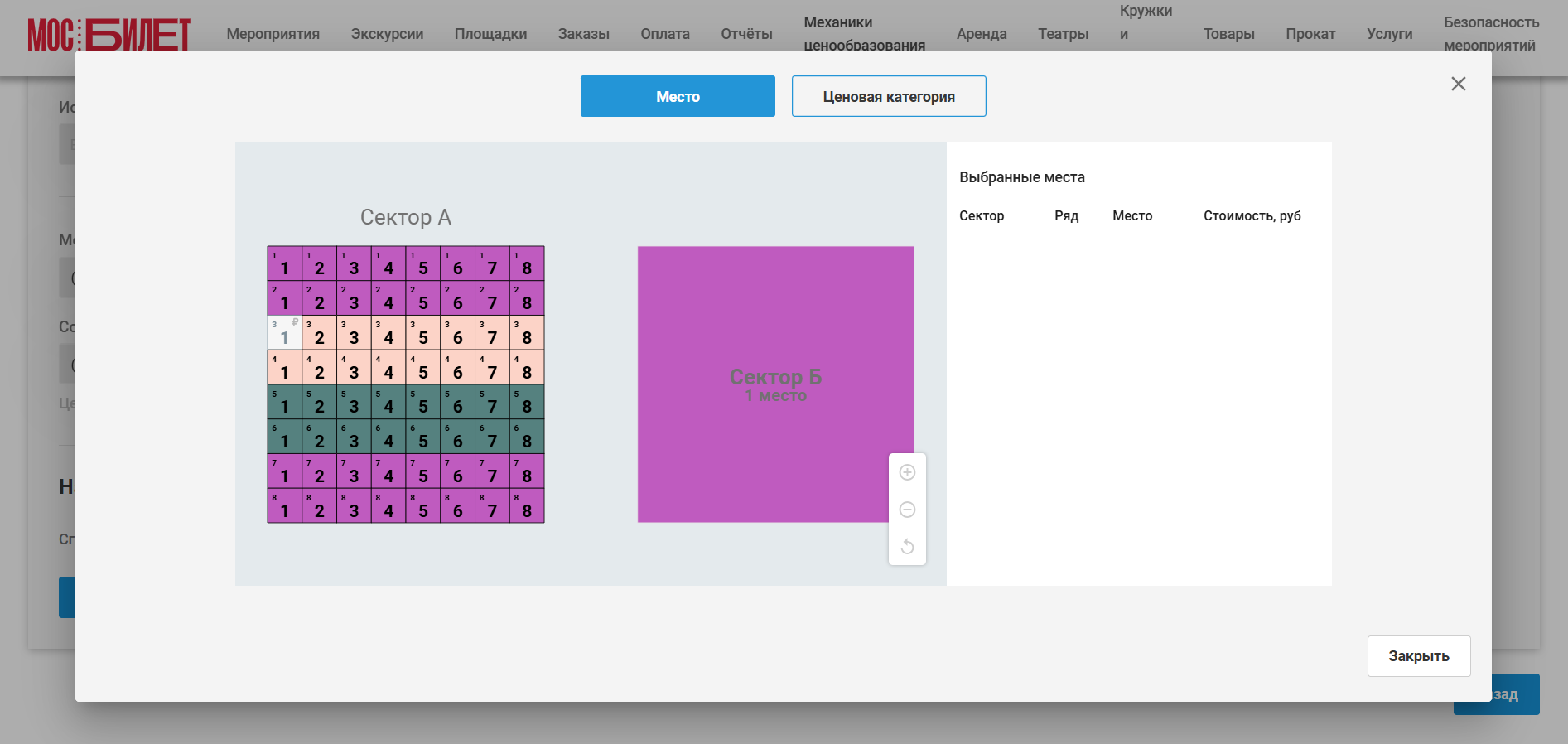Go to Отчёты section

(746, 34)
